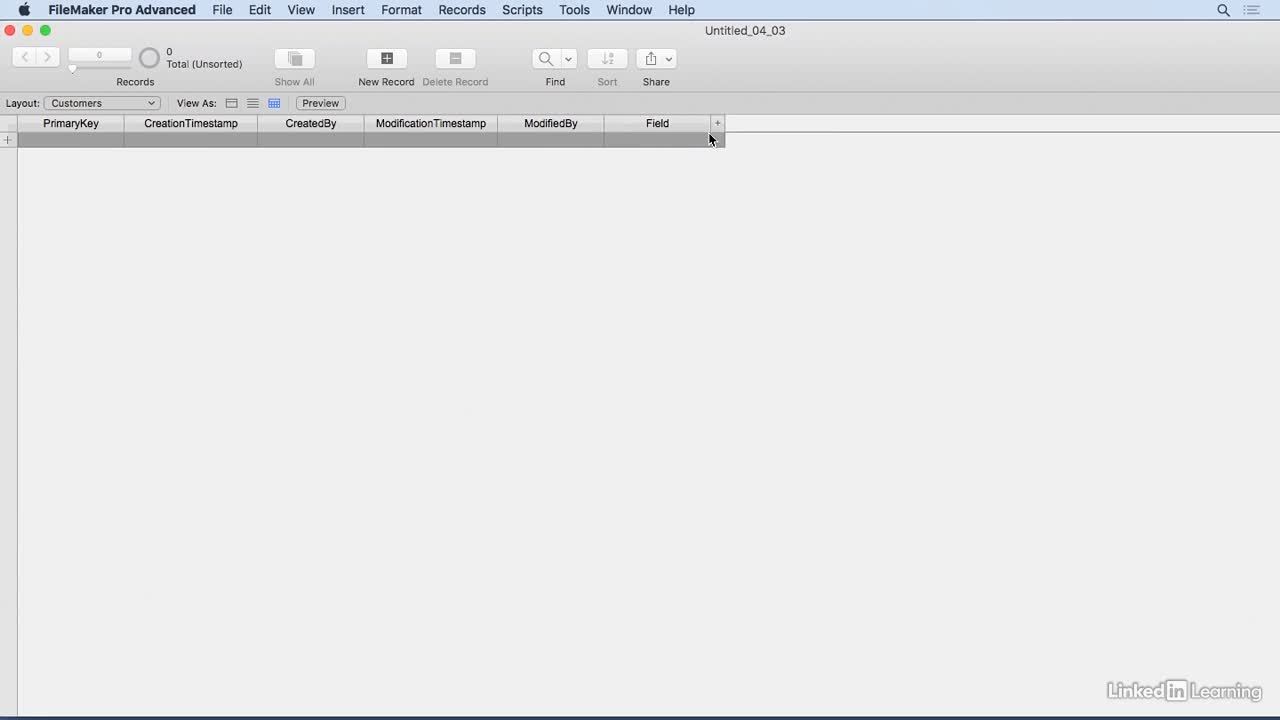The image size is (1280, 720).
Task: Open the Scripts menu
Action: pos(522,10)
